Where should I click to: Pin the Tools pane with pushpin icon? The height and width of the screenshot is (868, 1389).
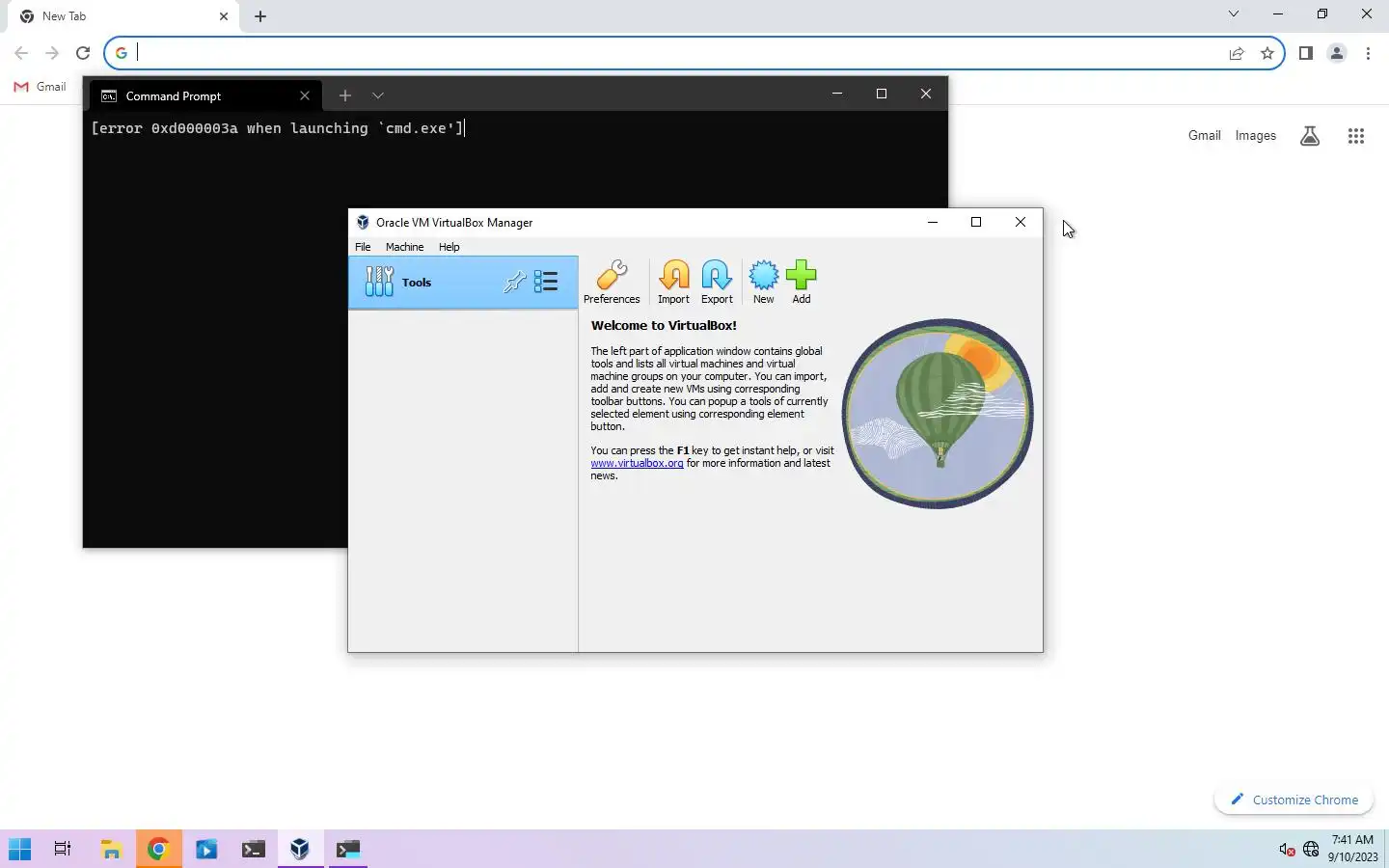515,282
